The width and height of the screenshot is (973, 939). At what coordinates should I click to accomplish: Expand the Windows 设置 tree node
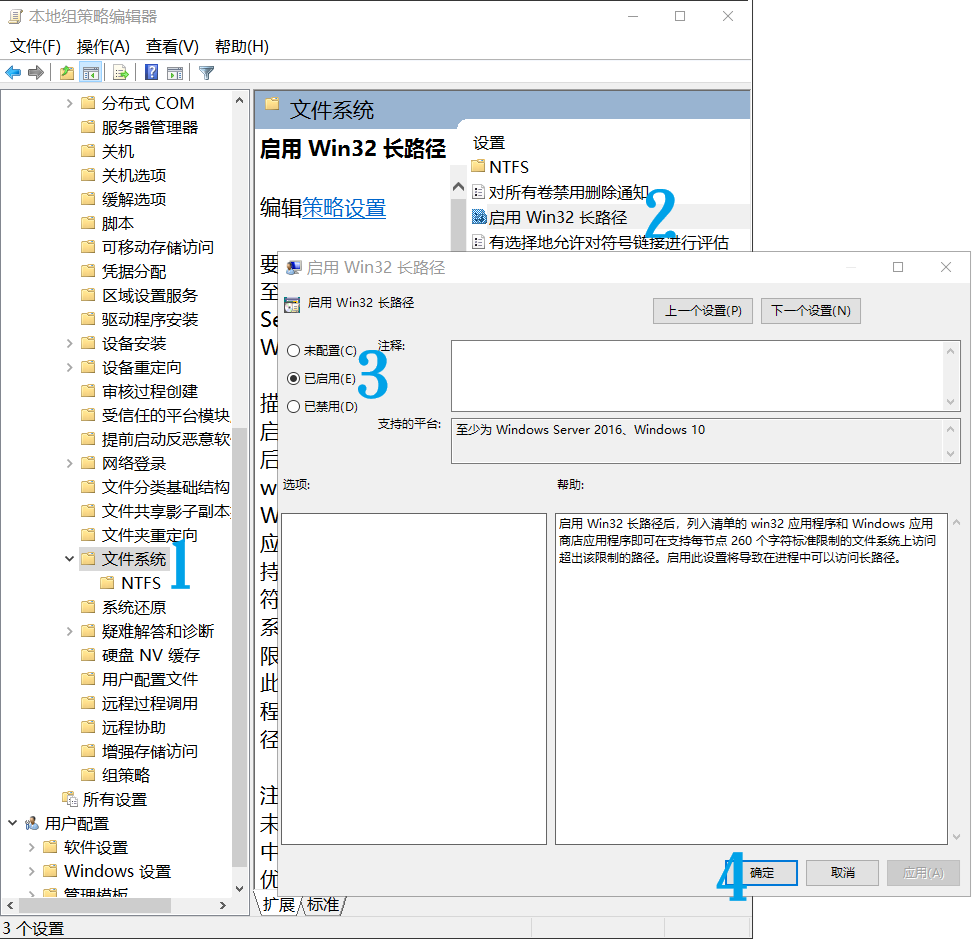tap(32, 871)
